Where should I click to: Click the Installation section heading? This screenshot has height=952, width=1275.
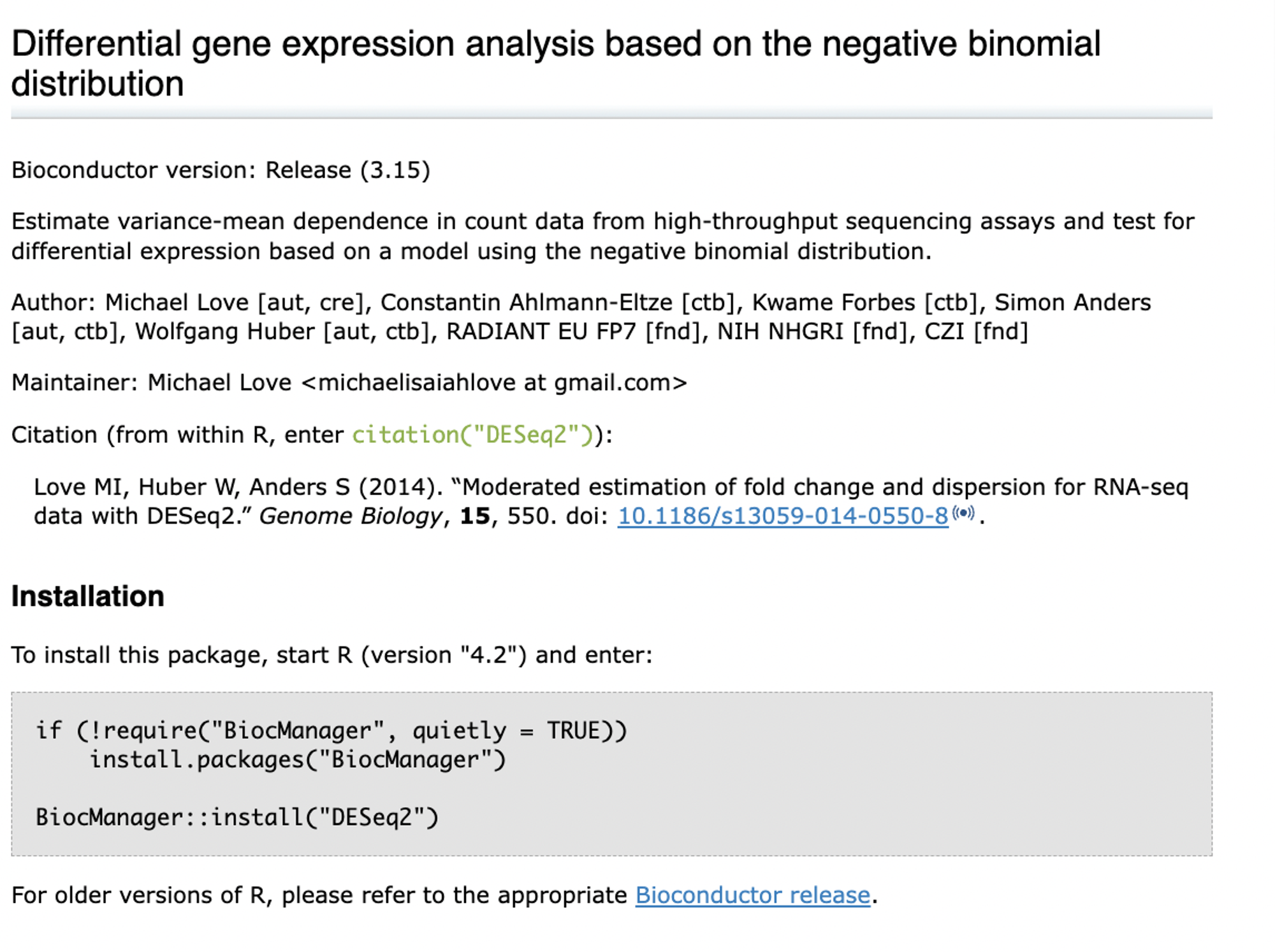[88, 596]
